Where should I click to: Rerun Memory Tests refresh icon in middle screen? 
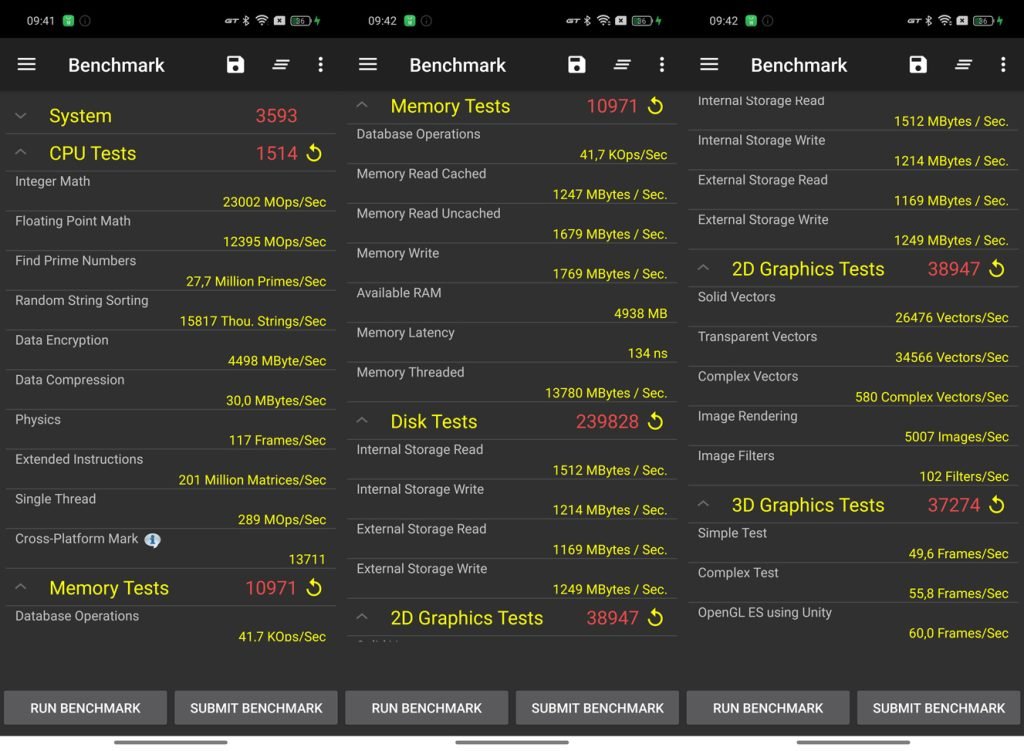(656, 106)
